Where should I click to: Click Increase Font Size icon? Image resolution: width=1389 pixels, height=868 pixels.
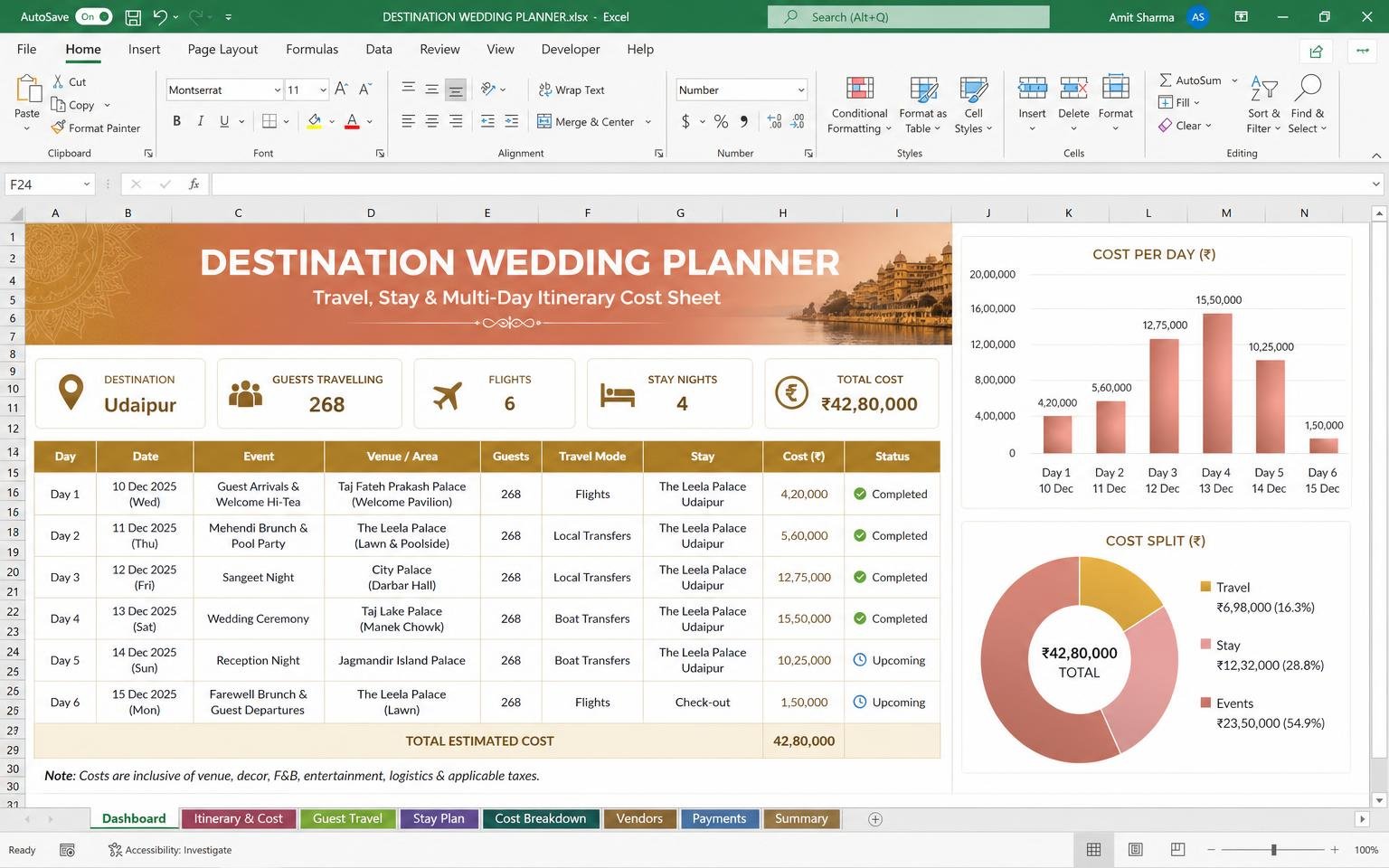341,89
